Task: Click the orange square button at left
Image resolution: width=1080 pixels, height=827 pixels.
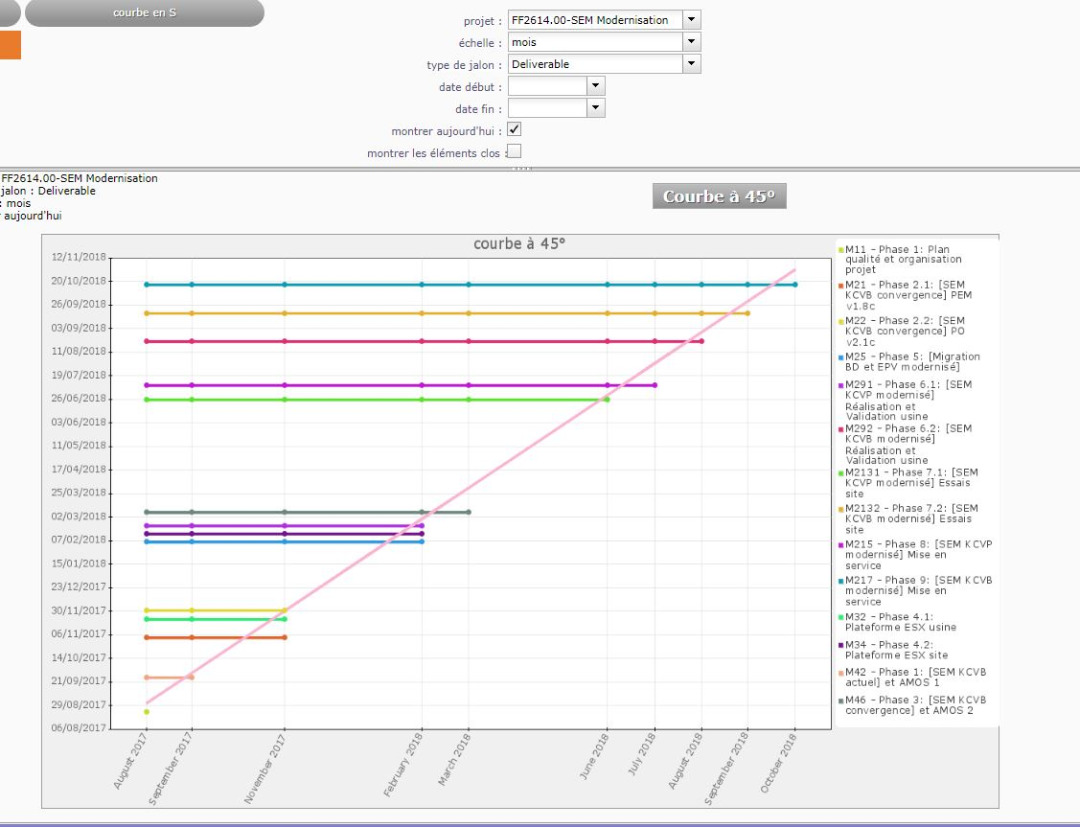Action: click(9, 45)
